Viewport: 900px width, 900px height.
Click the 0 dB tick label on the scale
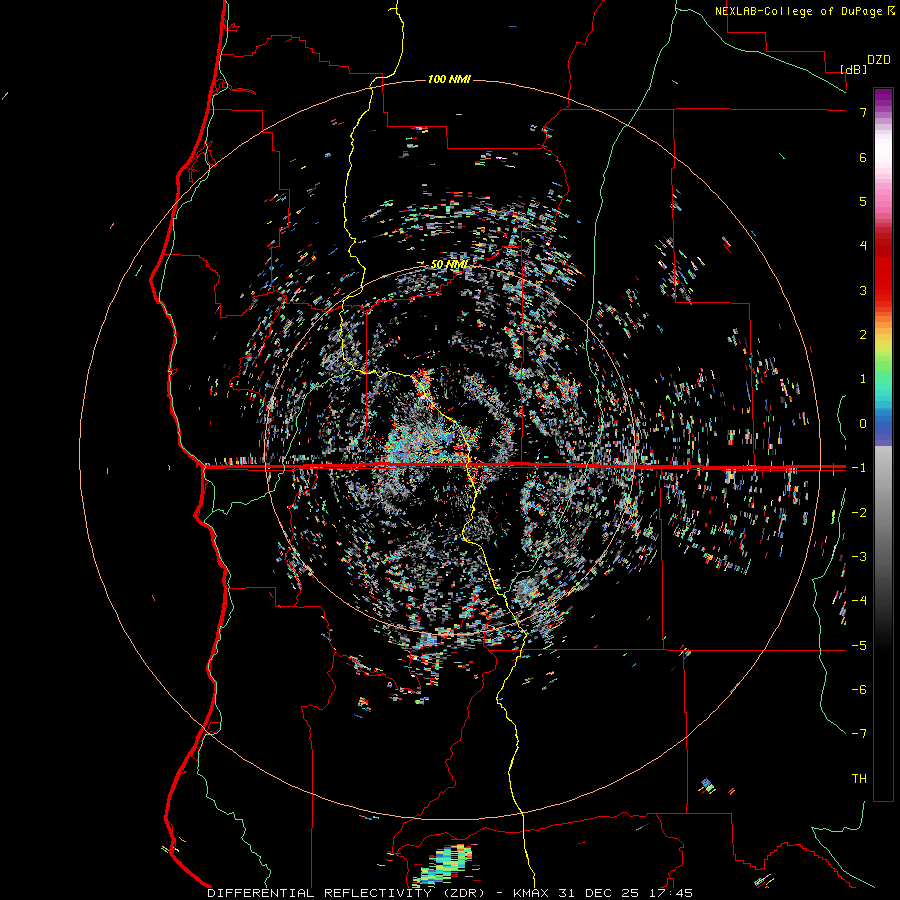[x=863, y=424]
